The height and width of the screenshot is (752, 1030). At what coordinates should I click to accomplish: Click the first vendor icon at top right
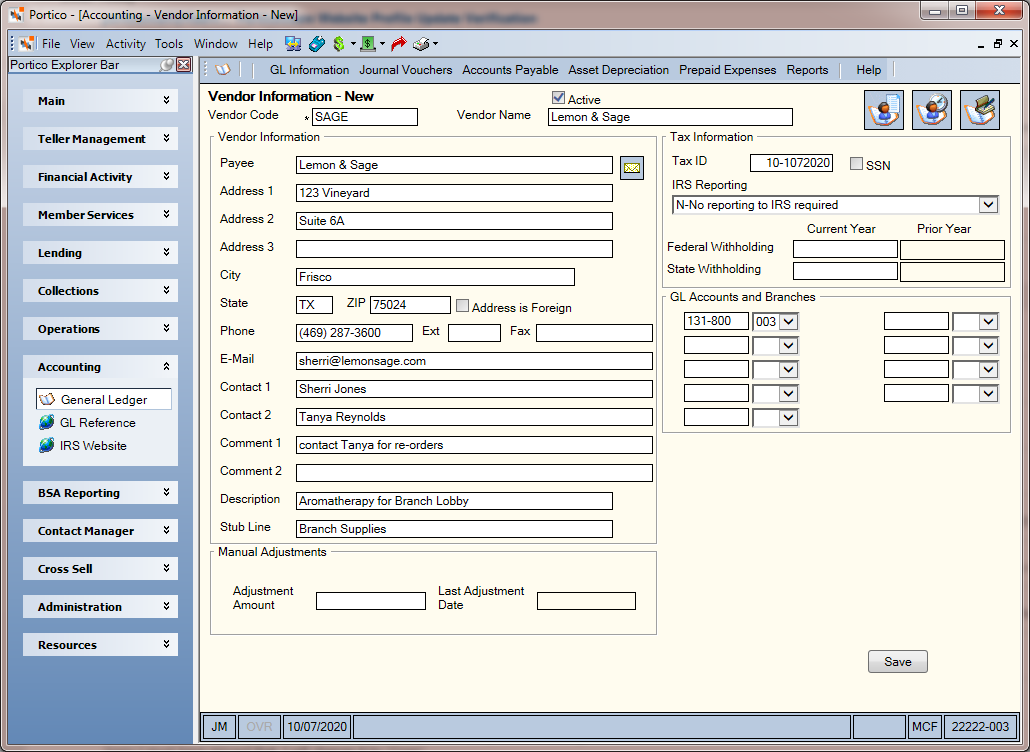click(884, 110)
